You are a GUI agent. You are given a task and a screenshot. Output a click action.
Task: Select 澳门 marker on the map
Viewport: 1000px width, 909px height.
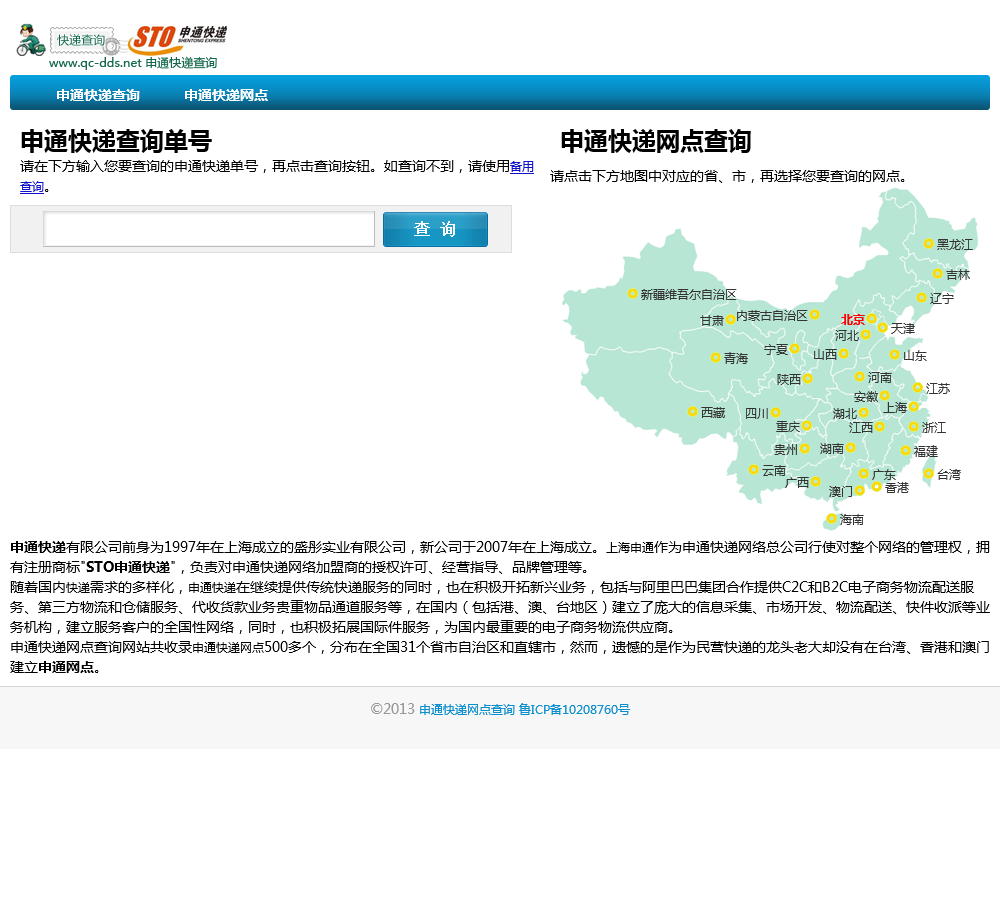[860, 491]
